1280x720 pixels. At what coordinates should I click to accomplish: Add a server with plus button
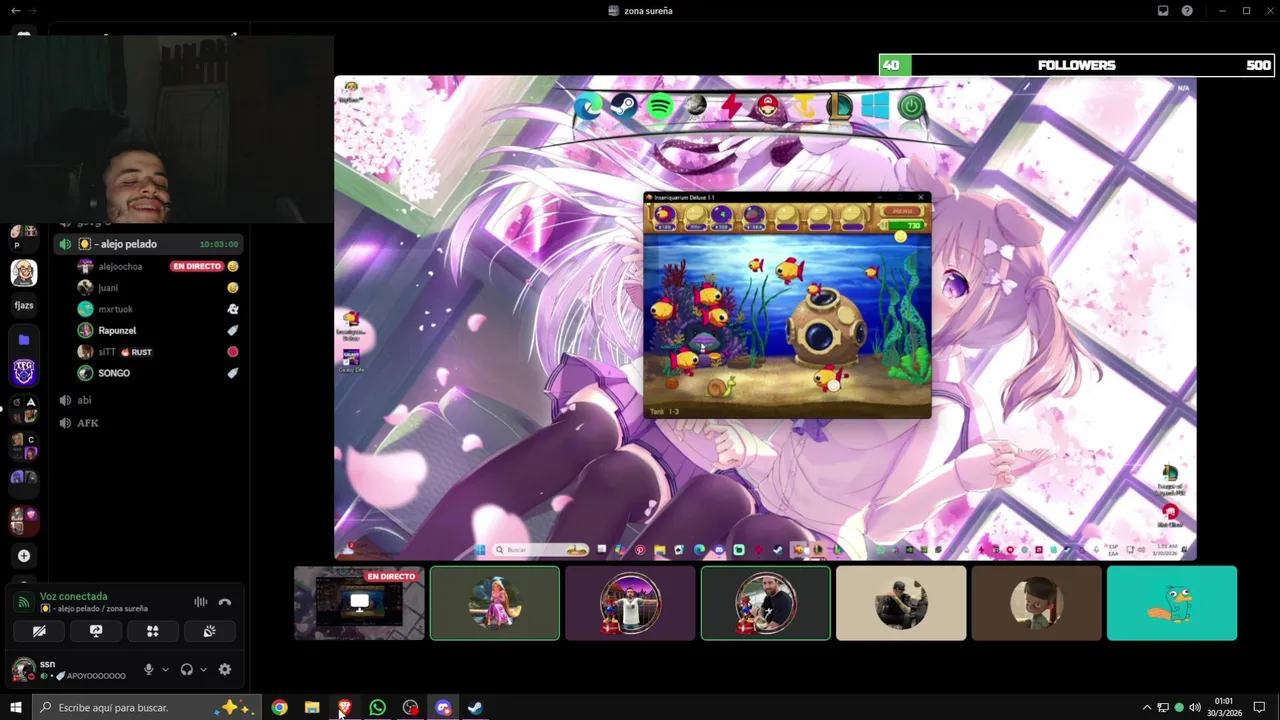pyautogui.click(x=24, y=556)
